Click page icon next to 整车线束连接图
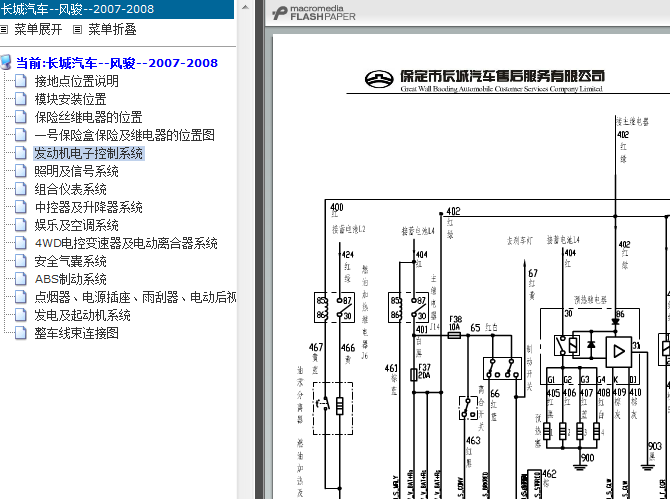The height and width of the screenshot is (499, 670). click(x=21, y=332)
